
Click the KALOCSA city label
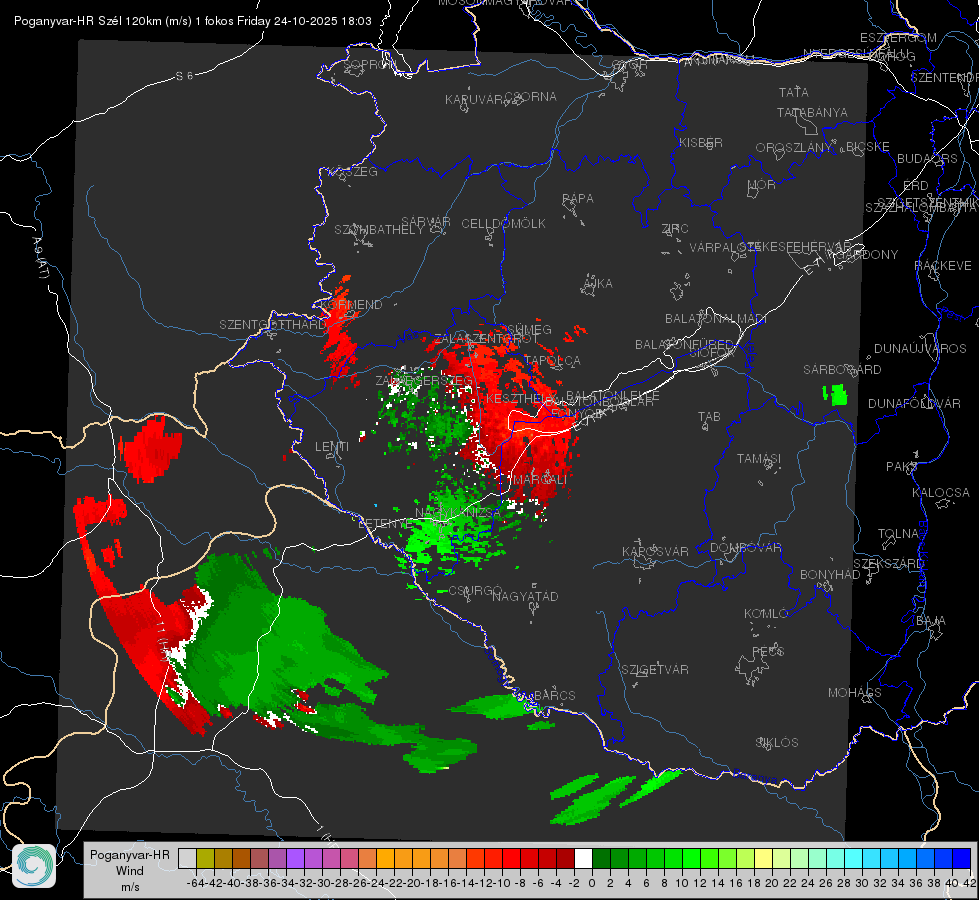click(940, 493)
